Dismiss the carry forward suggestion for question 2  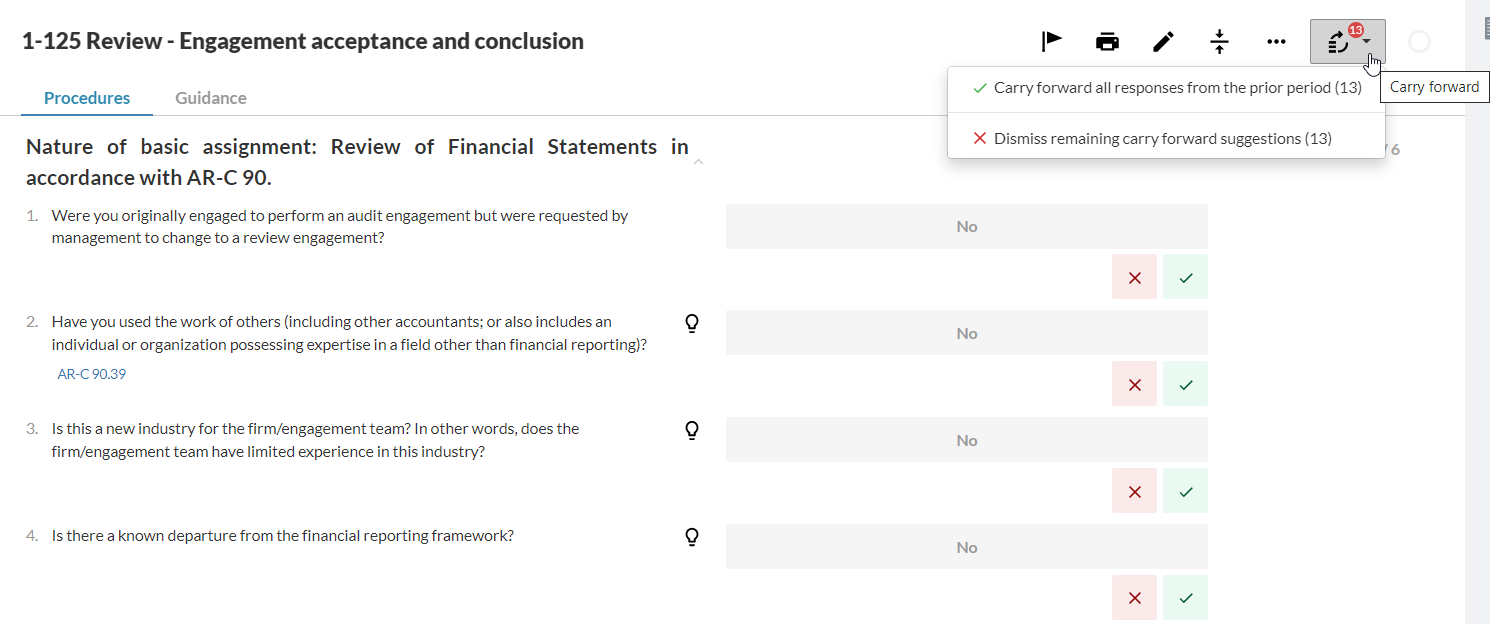pos(1134,384)
